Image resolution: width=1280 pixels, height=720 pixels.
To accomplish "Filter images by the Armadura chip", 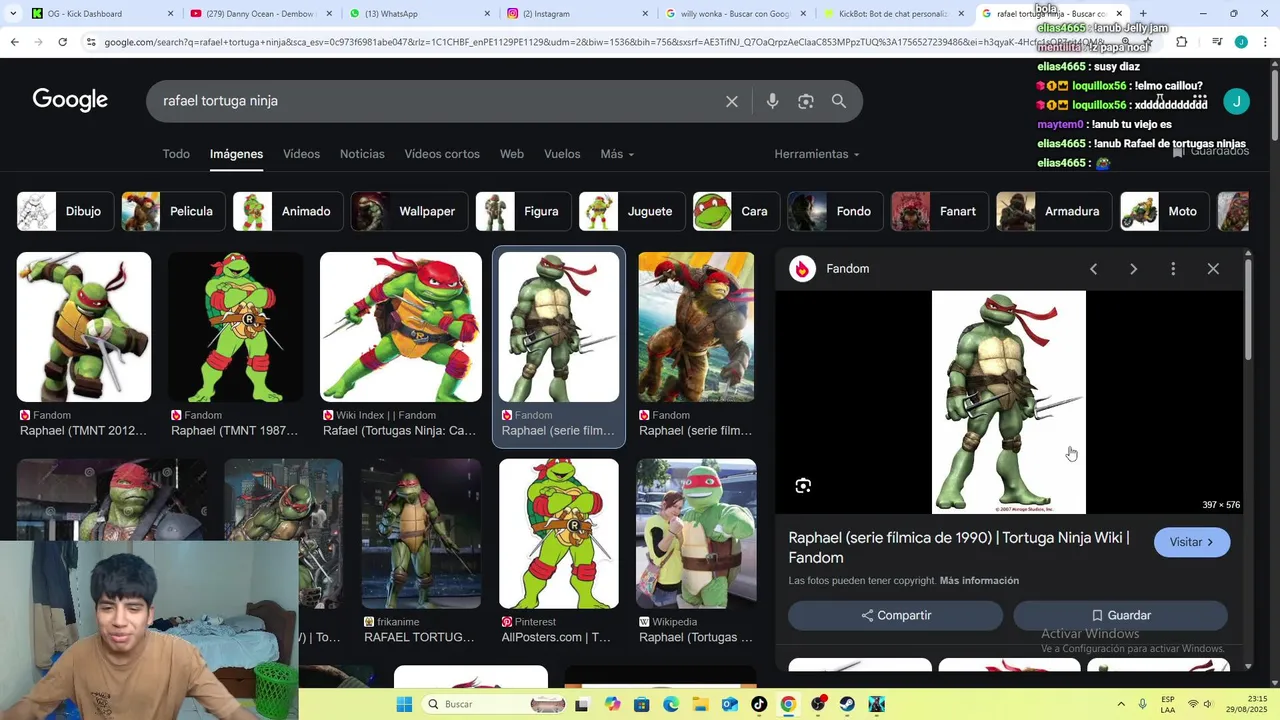I will 1053,211.
